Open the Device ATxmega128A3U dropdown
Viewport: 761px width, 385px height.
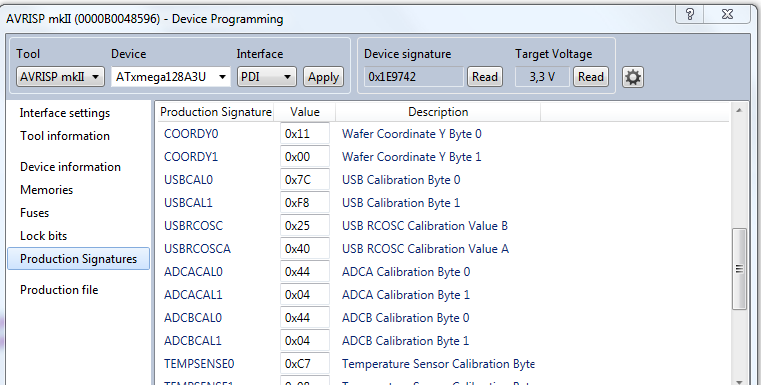tap(171, 77)
